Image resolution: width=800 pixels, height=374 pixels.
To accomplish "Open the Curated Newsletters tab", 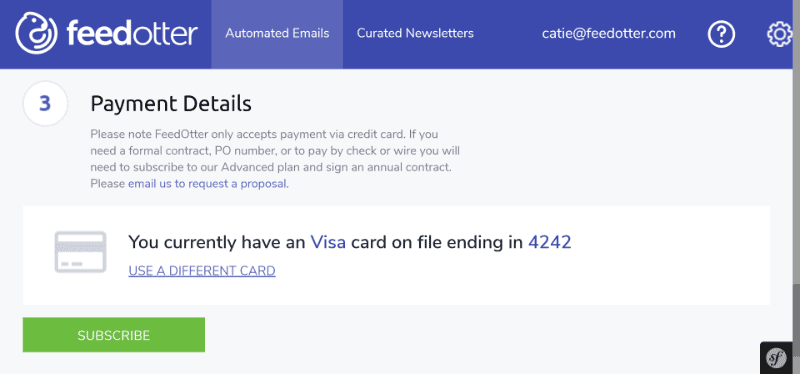I will [415, 34].
